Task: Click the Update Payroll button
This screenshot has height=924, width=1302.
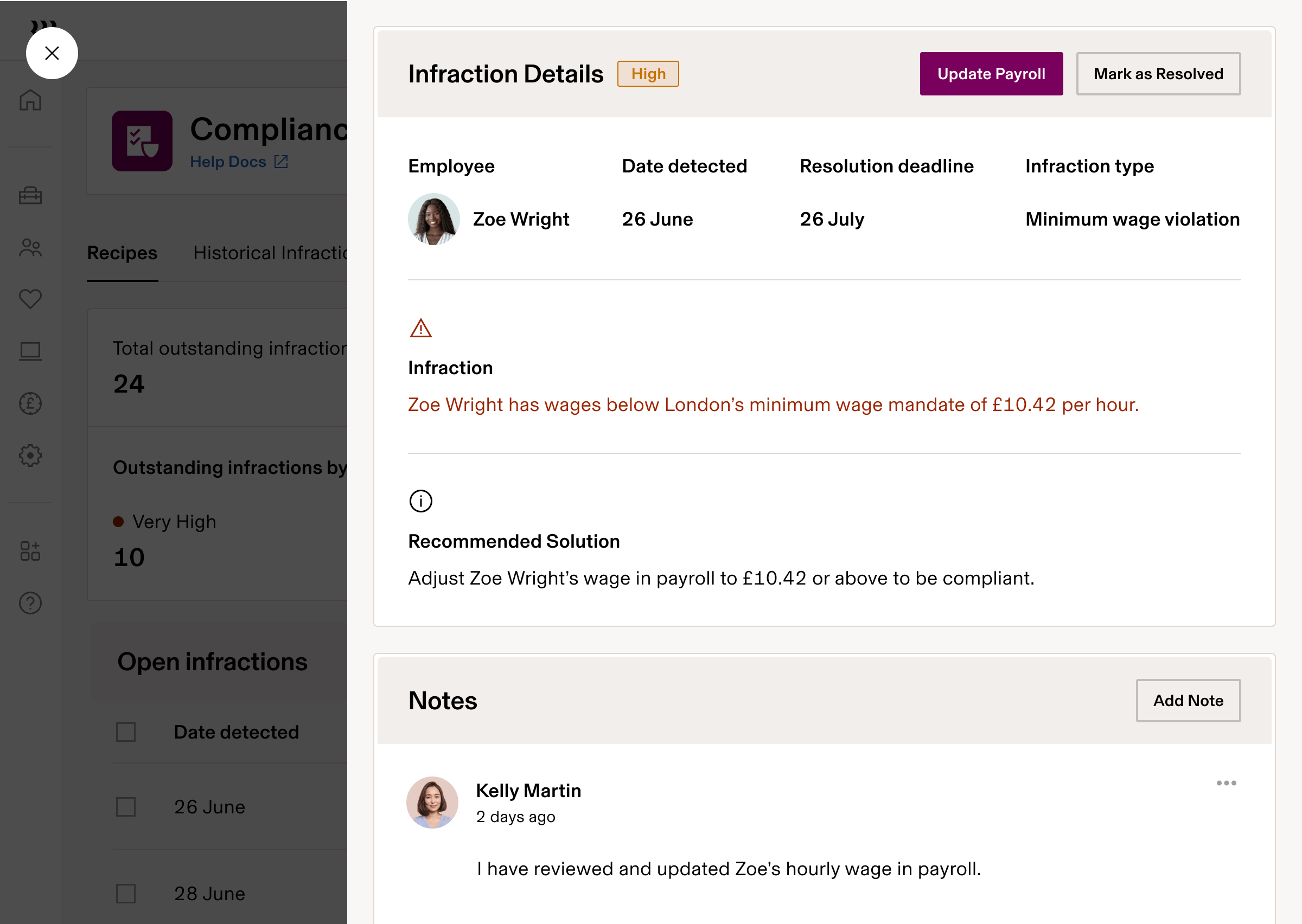Action: [991, 73]
